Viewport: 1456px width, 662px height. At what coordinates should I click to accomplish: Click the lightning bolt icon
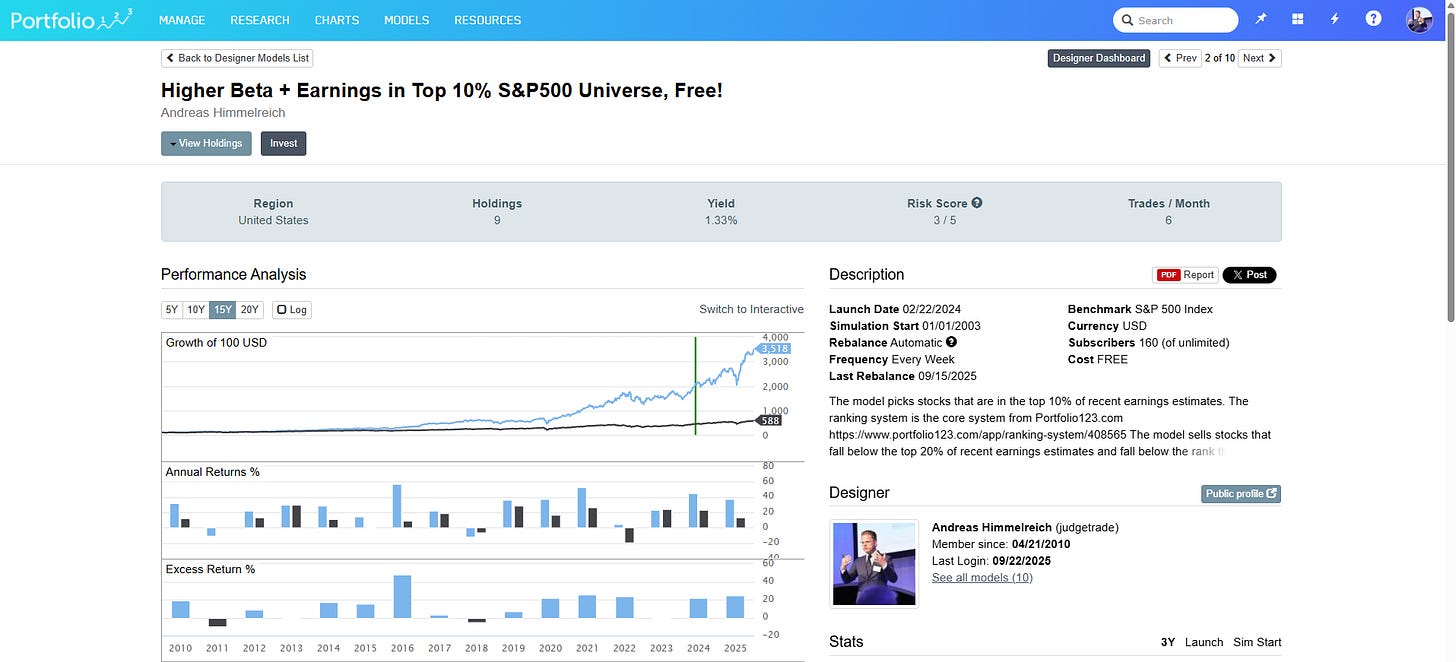click(1335, 20)
